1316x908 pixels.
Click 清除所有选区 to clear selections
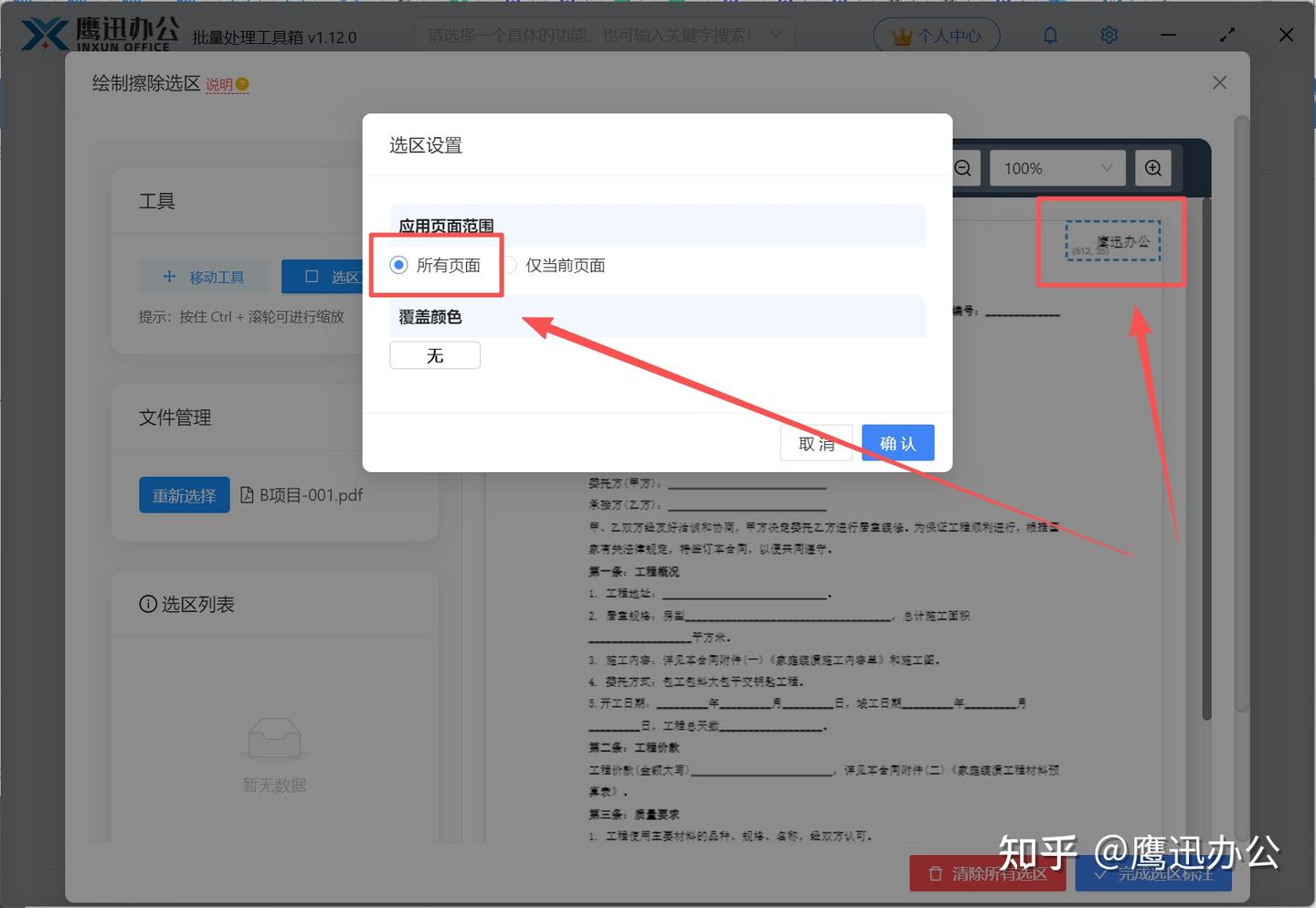pyautogui.click(x=987, y=873)
